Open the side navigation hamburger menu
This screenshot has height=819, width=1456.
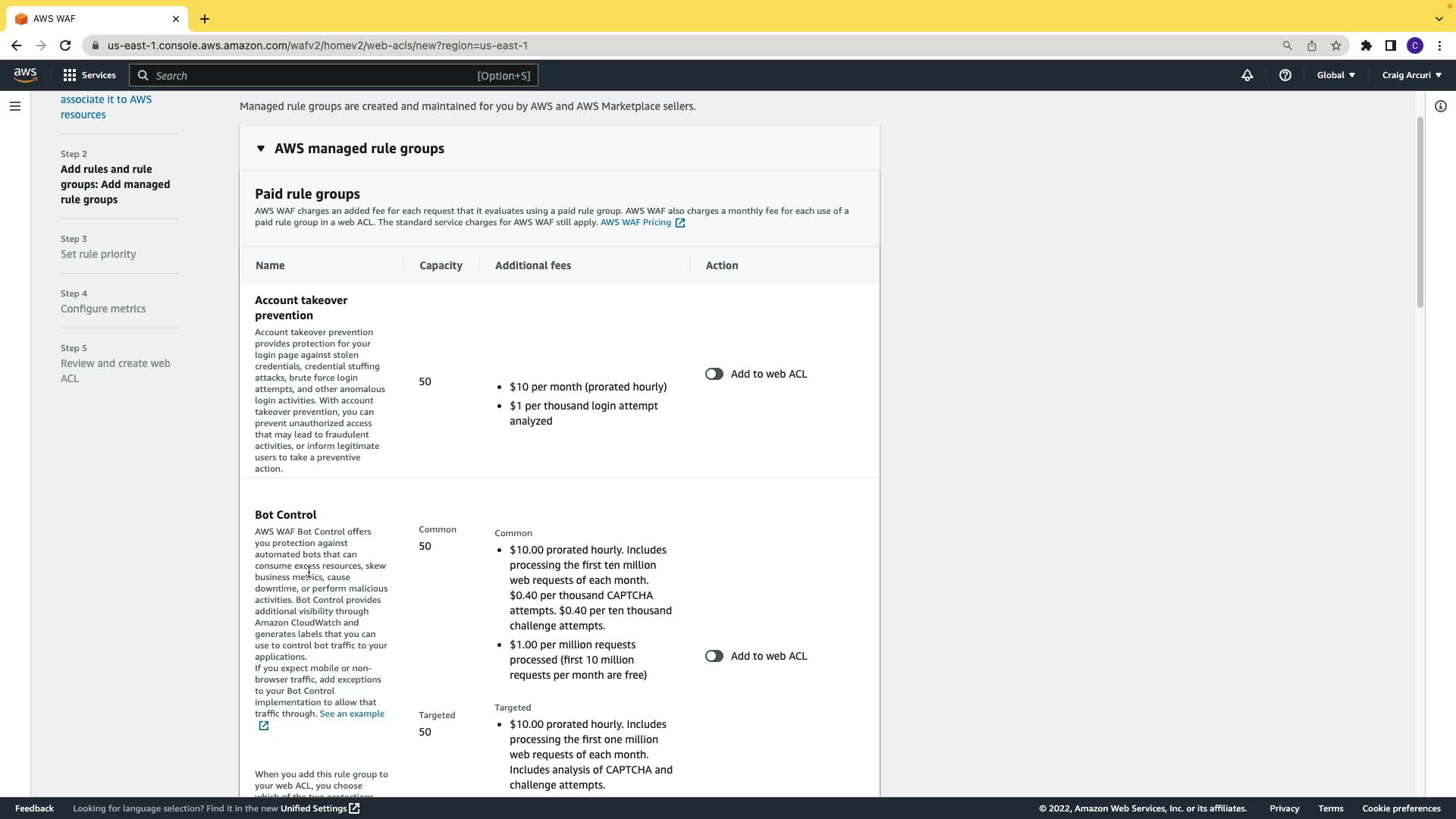[14, 106]
